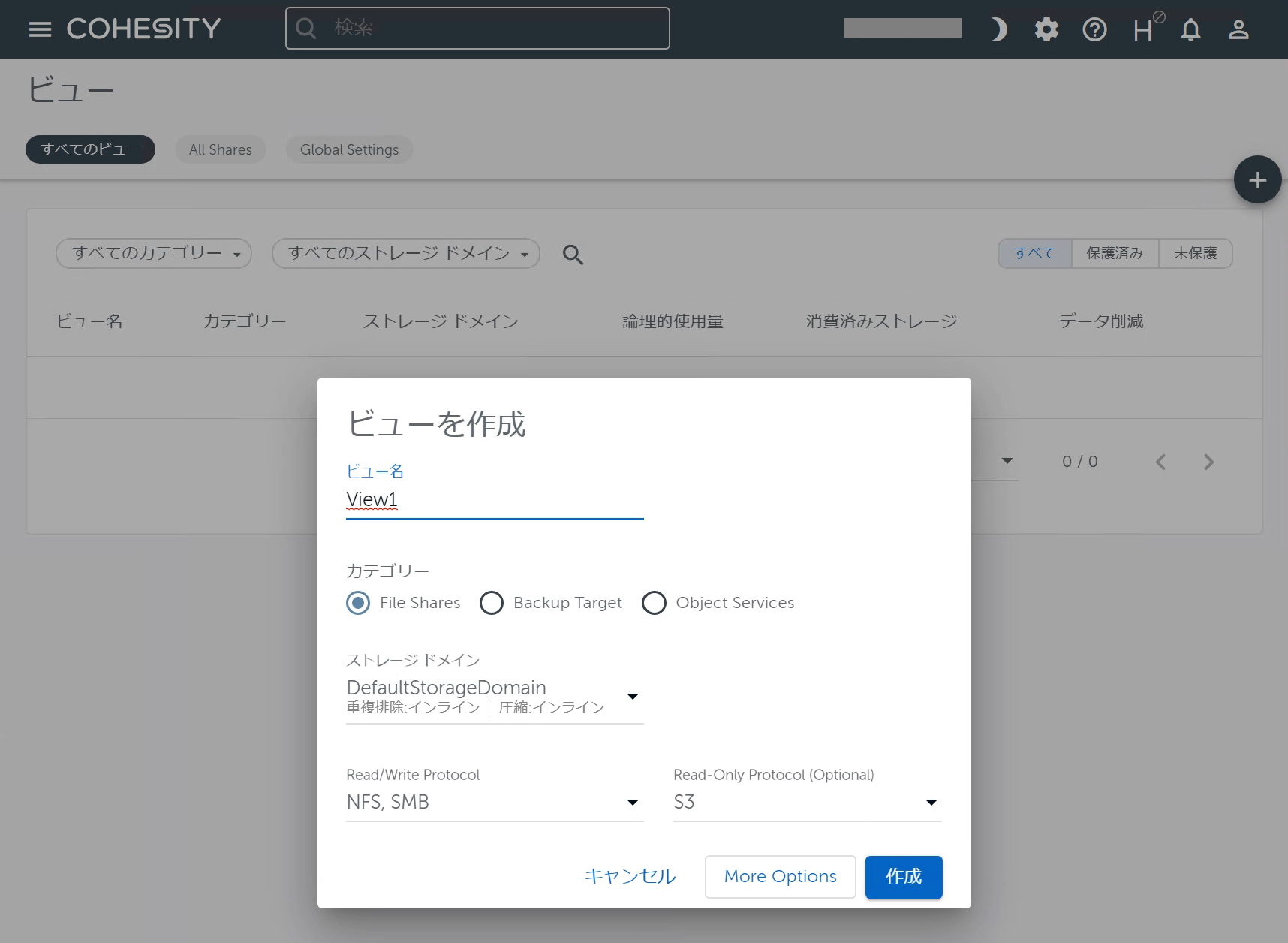Open help question mark icon
Screen dimensions: 1288x943
click(1094, 29)
